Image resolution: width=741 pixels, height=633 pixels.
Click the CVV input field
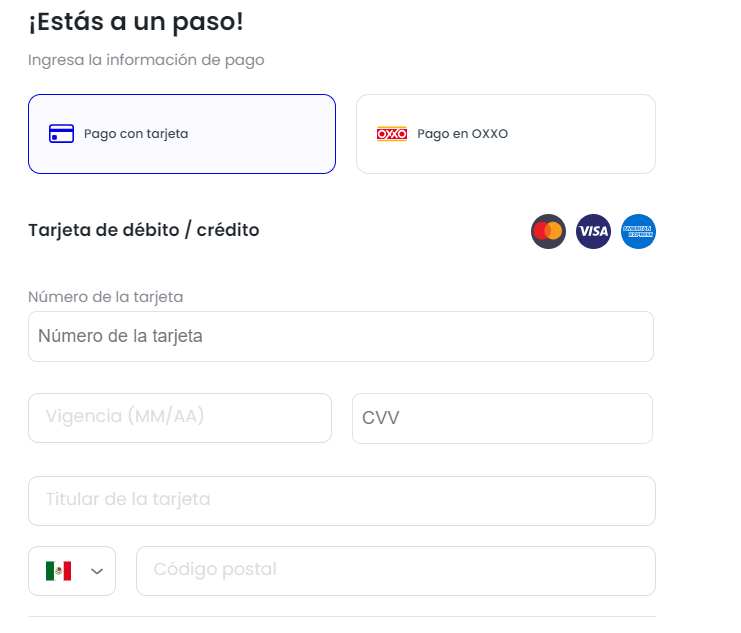pos(502,418)
